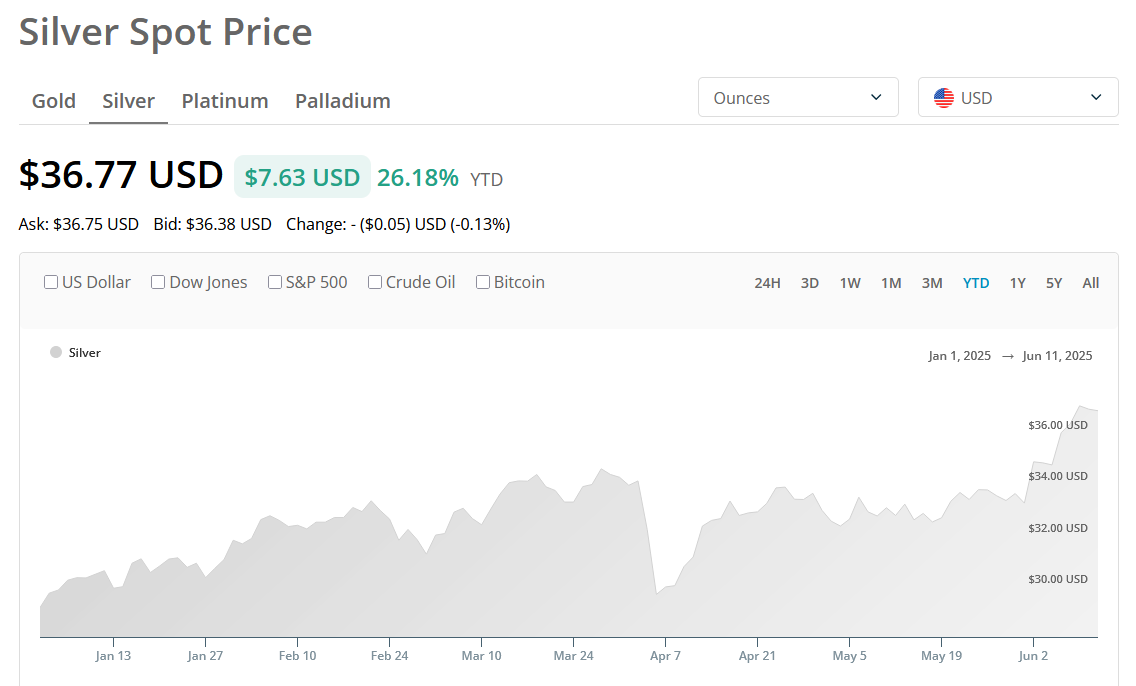Expand the USD currency dropdown
The height and width of the screenshot is (686, 1136).
pos(1017,98)
